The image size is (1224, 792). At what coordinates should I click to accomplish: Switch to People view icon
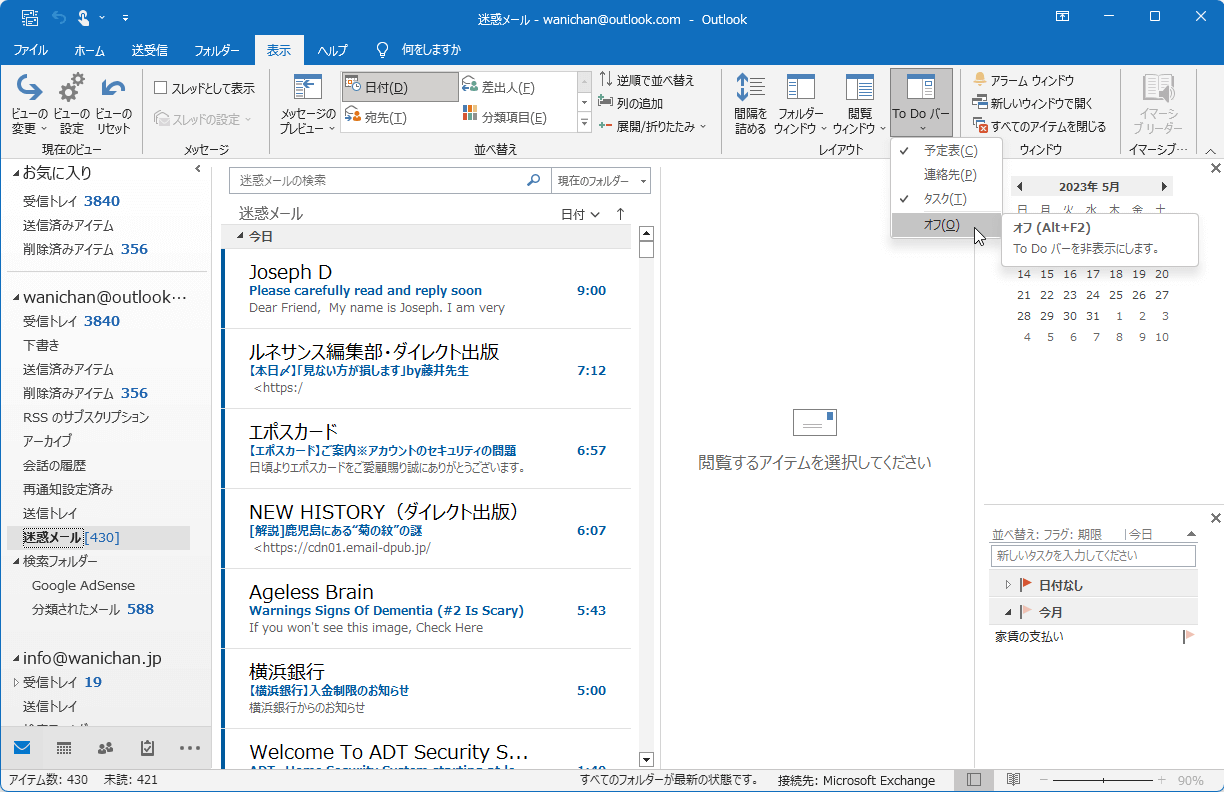(105, 748)
